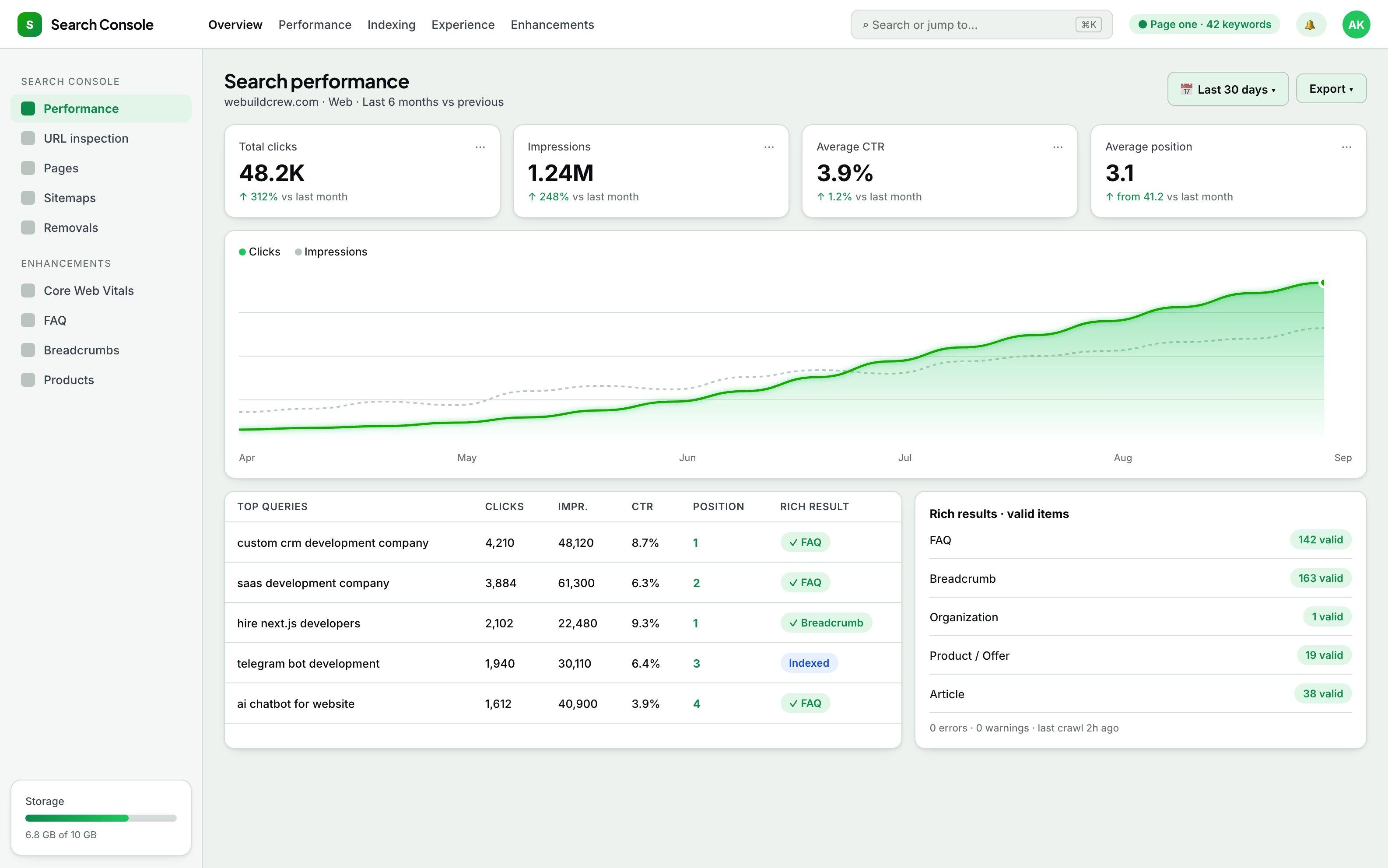Open the Last 30 days date dropdown
1388x868 pixels.
point(1228,89)
